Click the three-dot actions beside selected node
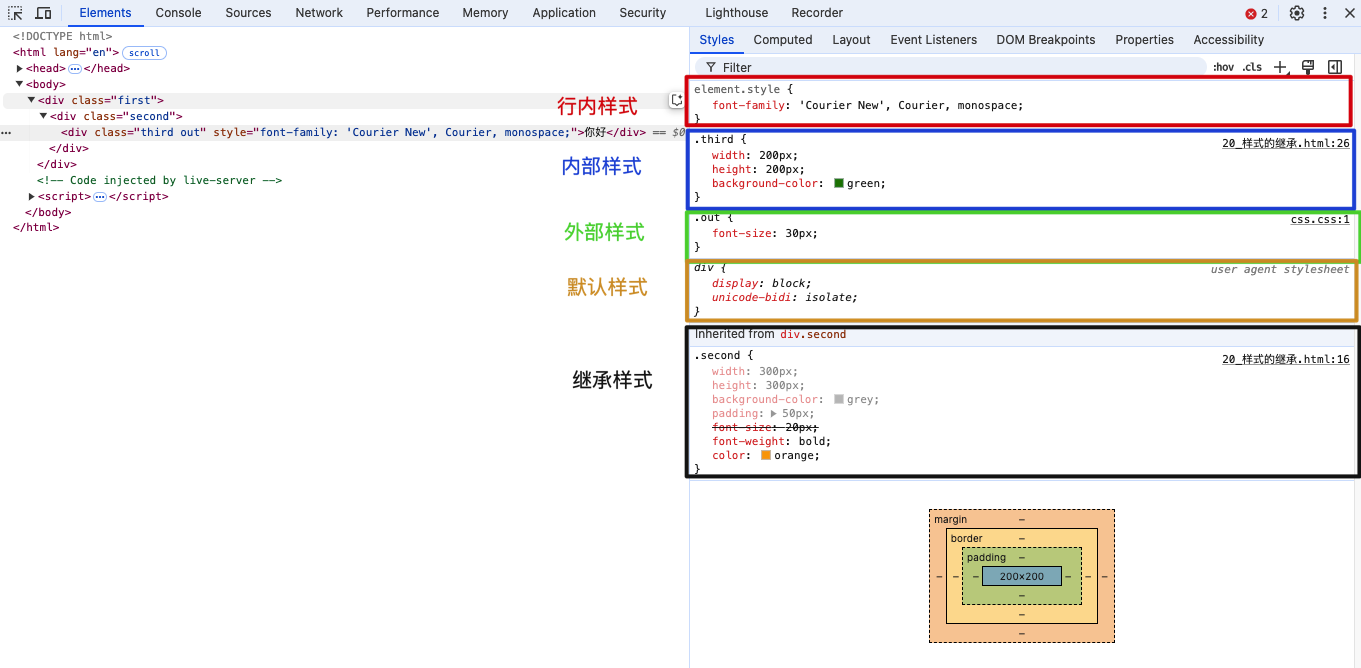This screenshot has height=668, width=1361. point(6,132)
